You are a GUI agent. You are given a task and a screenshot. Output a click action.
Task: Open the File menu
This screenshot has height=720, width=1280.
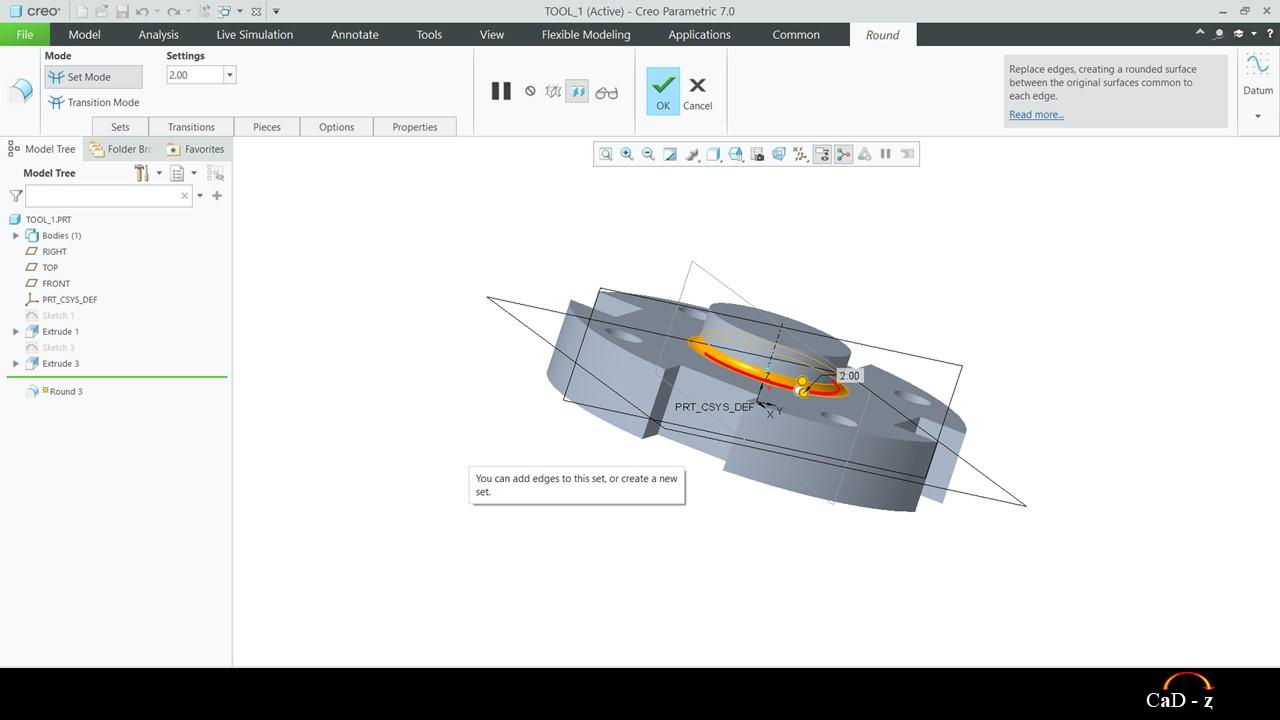(25, 34)
